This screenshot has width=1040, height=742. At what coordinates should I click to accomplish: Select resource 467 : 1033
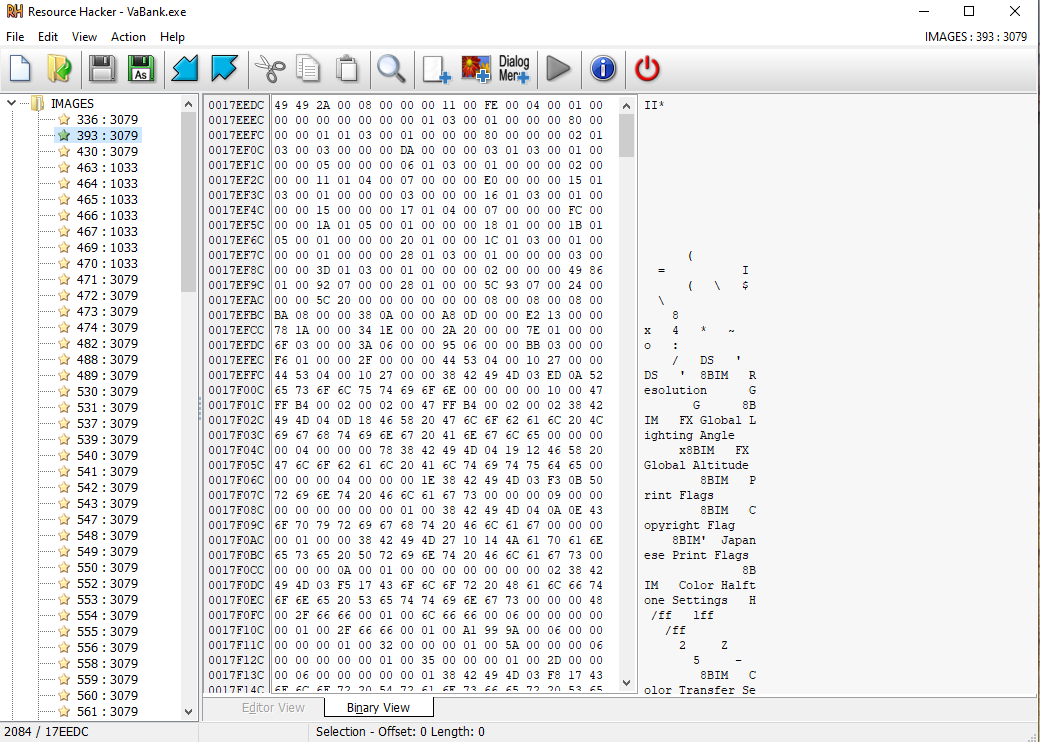[x=107, y=231]
